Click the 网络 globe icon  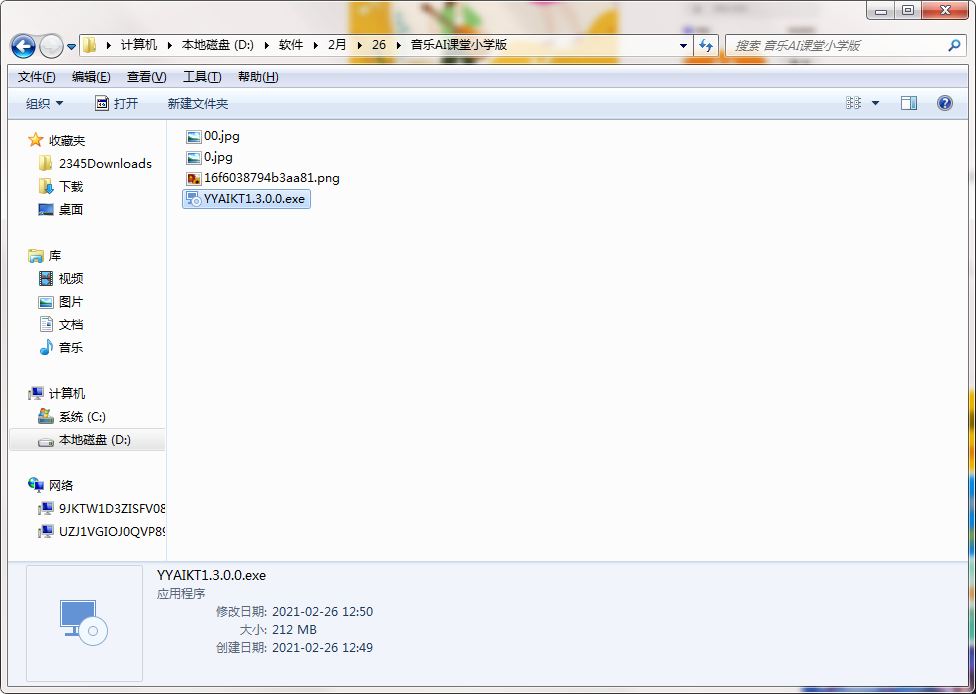[x=35, y=485]
